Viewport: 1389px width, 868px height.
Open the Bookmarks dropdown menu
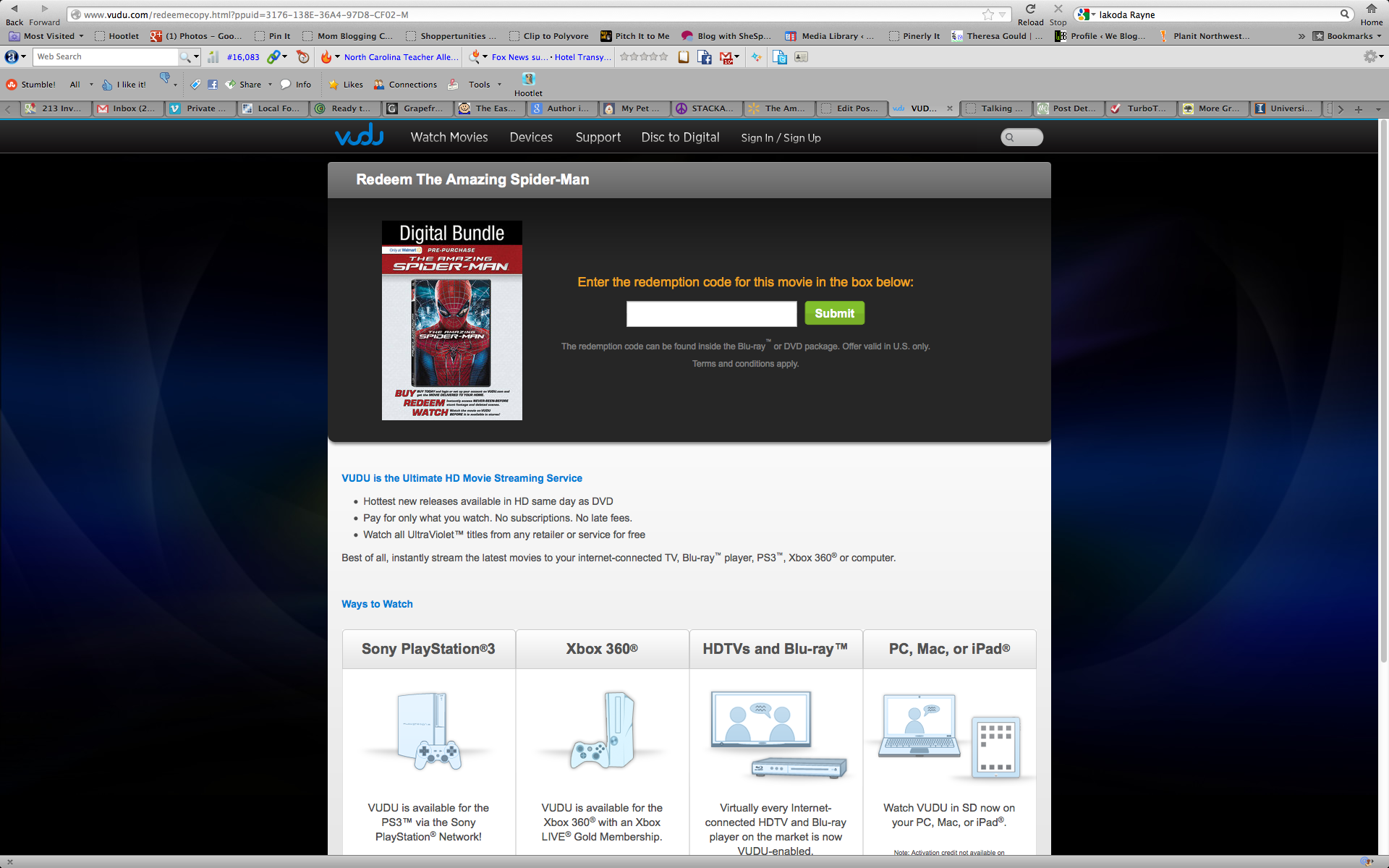point(1347,35)
